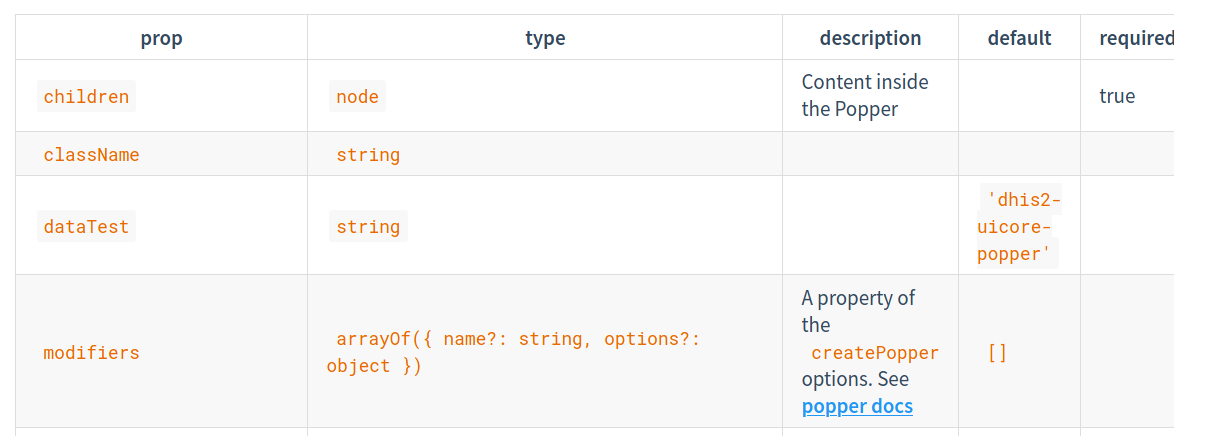Viewport: 1208px width, 436px height.
Task: Click the dataTest prop code tag
Action: coord(86,227)
